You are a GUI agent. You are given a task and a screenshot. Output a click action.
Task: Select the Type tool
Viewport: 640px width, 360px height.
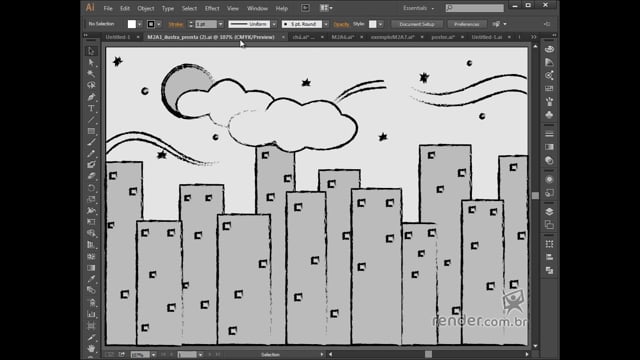pyautogui.click(x=91, y=109)
